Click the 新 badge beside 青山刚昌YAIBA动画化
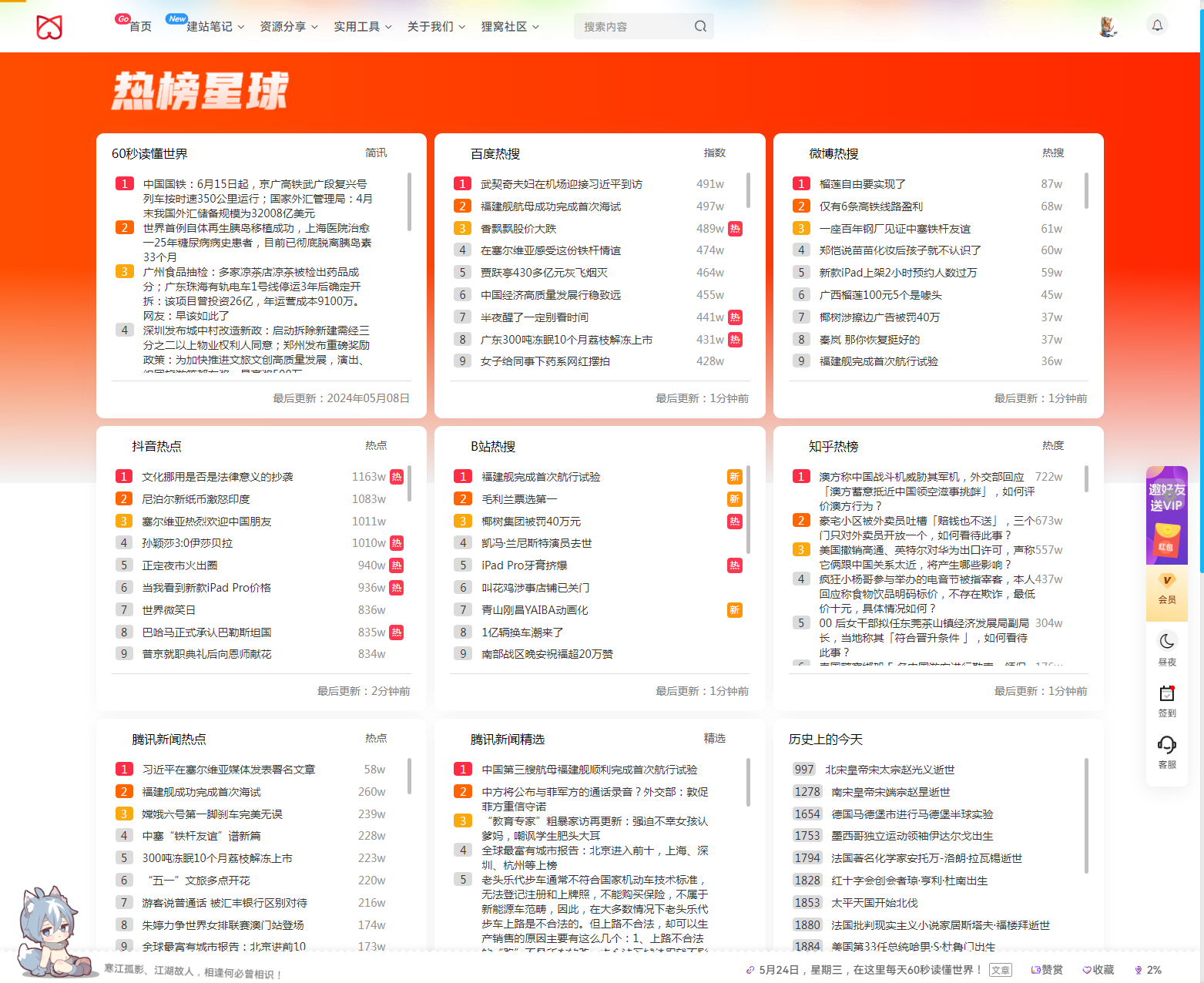This screenshot has width=1204, height=983. point(734,610)
